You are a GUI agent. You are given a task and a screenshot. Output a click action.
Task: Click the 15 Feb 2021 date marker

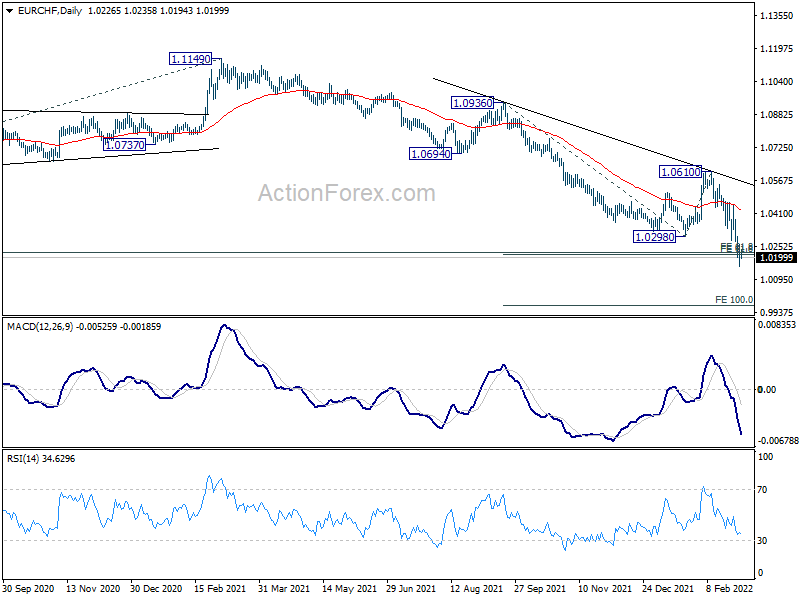220,588
